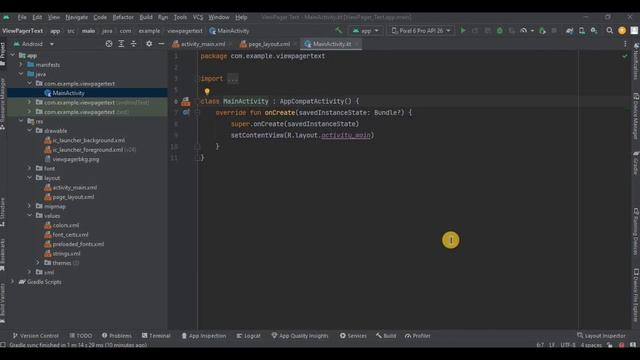Click the yellow lightbulb intention icon
The width and height of the screenshot is (640, 360).
point(207,91)
